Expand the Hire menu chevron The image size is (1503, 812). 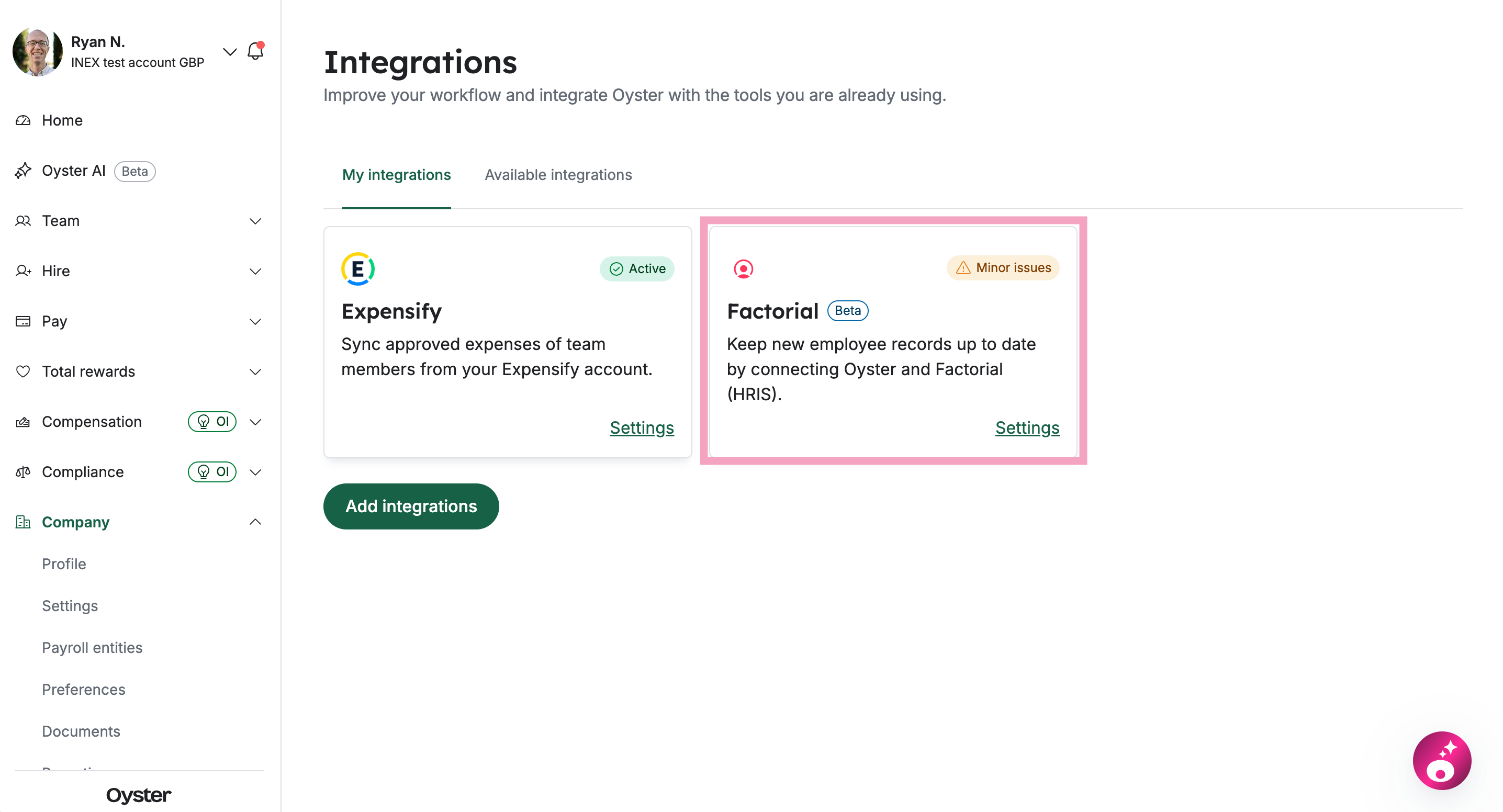[x=255, y=271]
